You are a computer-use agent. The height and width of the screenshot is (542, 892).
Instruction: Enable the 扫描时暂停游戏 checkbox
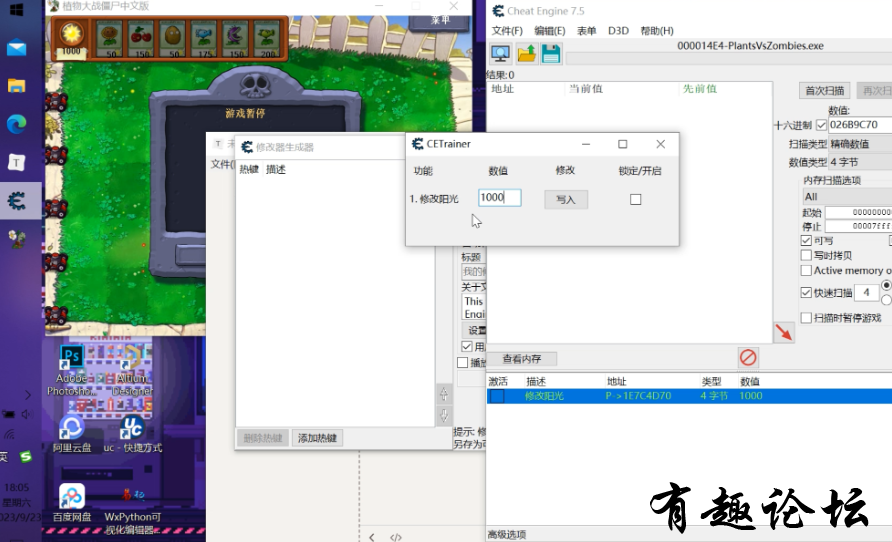coord(806,317)
